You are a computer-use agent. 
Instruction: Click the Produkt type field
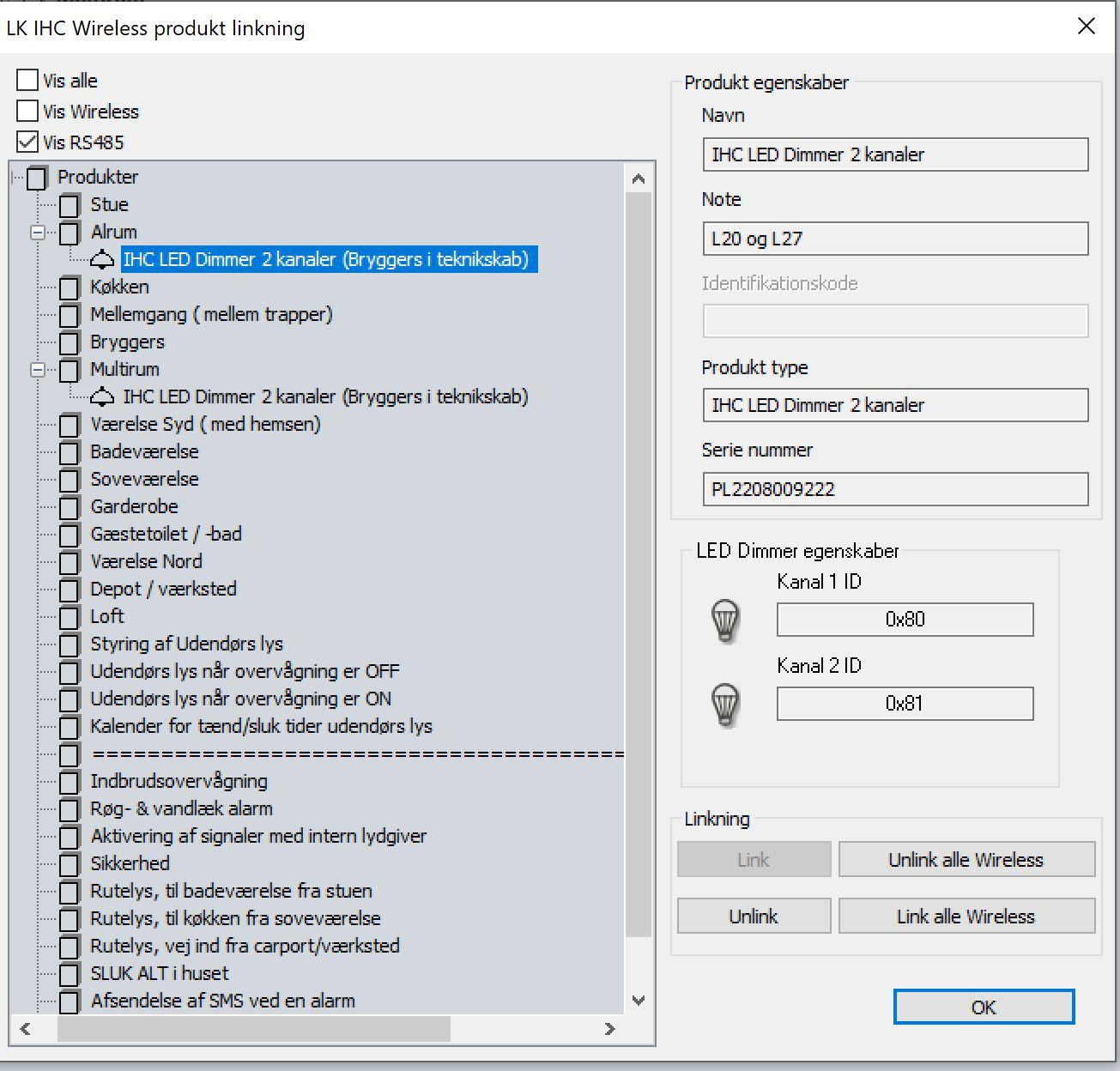[x=895, y=405]
